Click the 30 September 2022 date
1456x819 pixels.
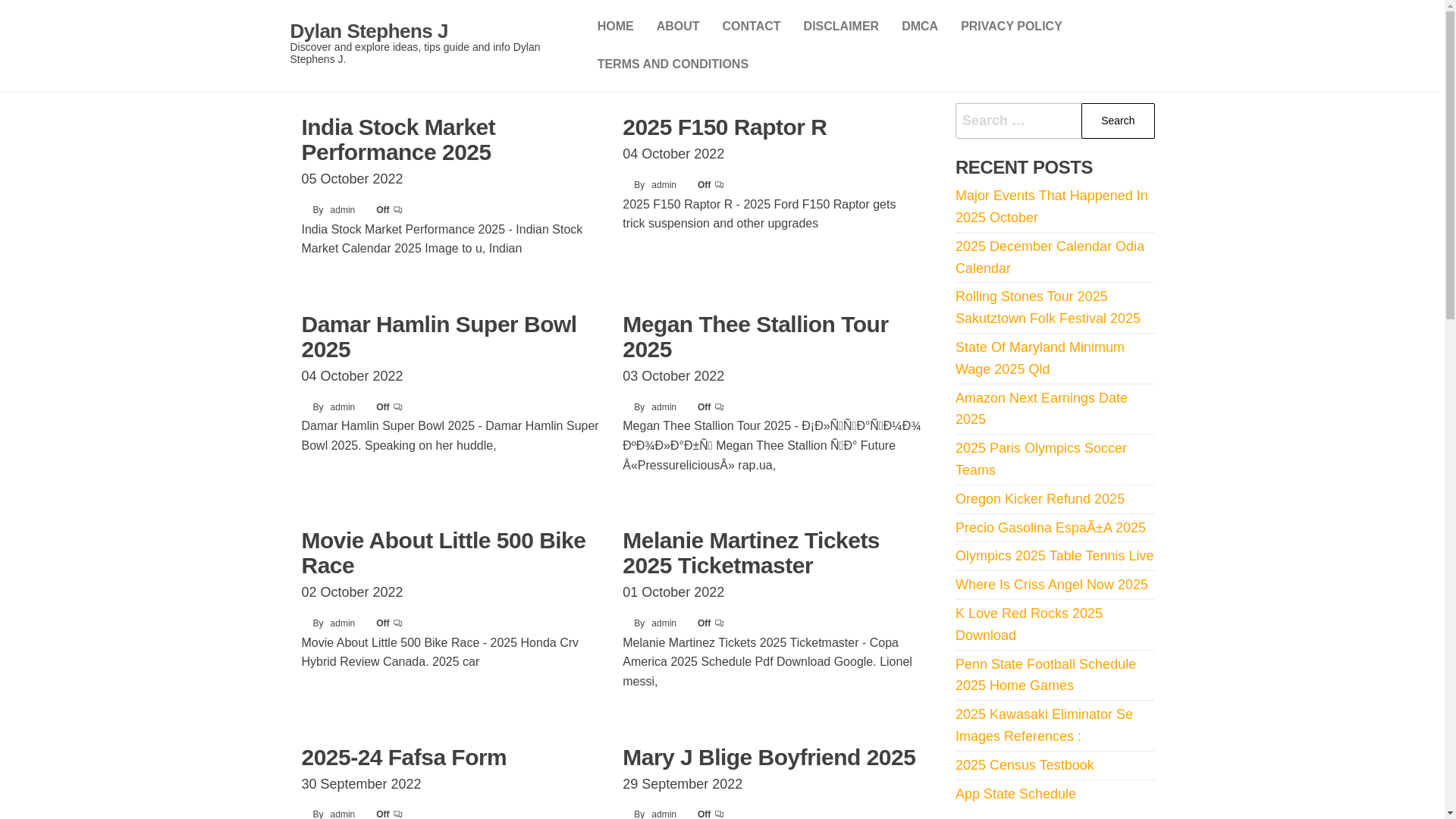[x=361, y=784]
